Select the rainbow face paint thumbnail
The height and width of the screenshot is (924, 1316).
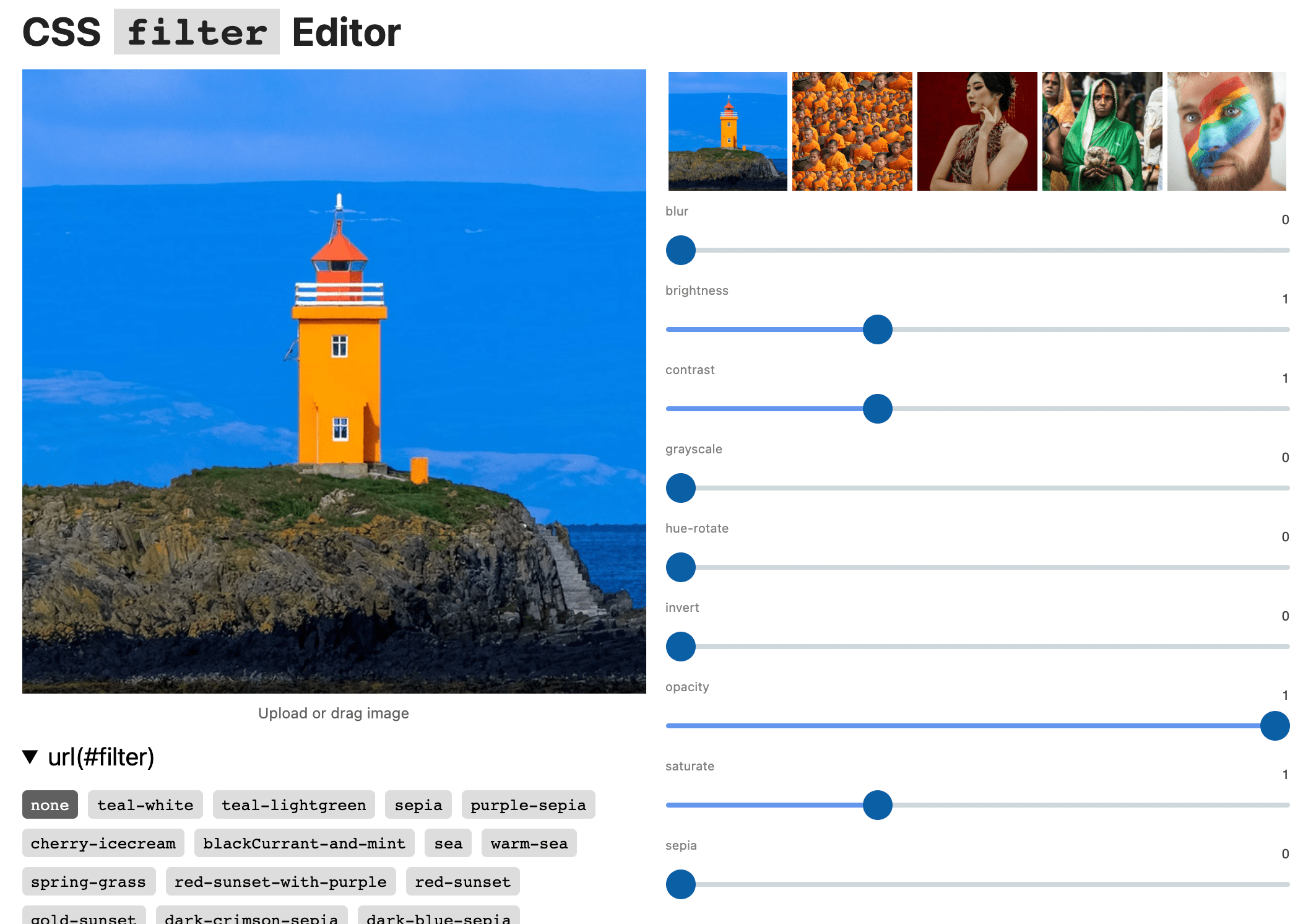(1226, 131)
